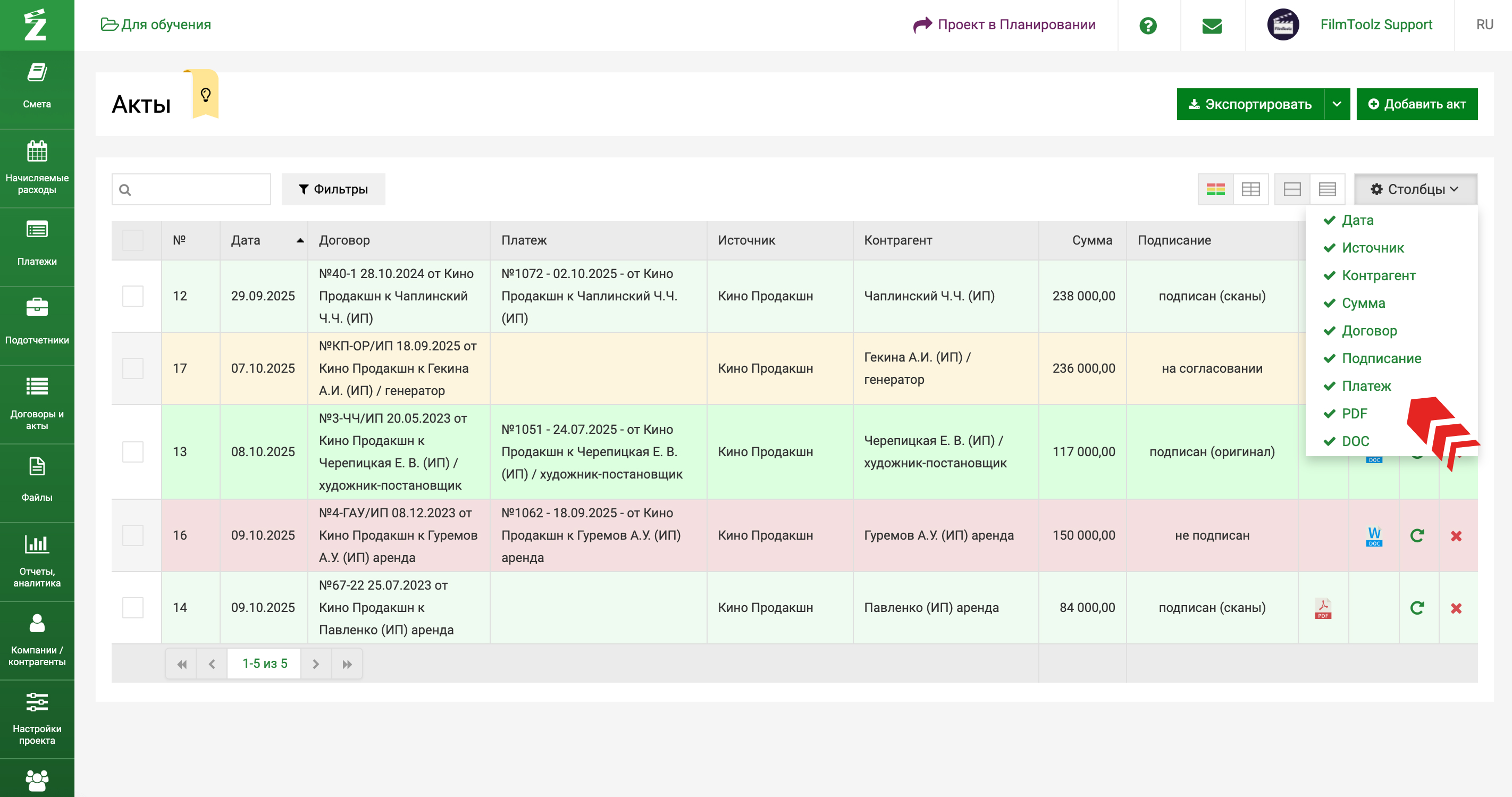Switch to colored rows view mode

(1215, 190)
